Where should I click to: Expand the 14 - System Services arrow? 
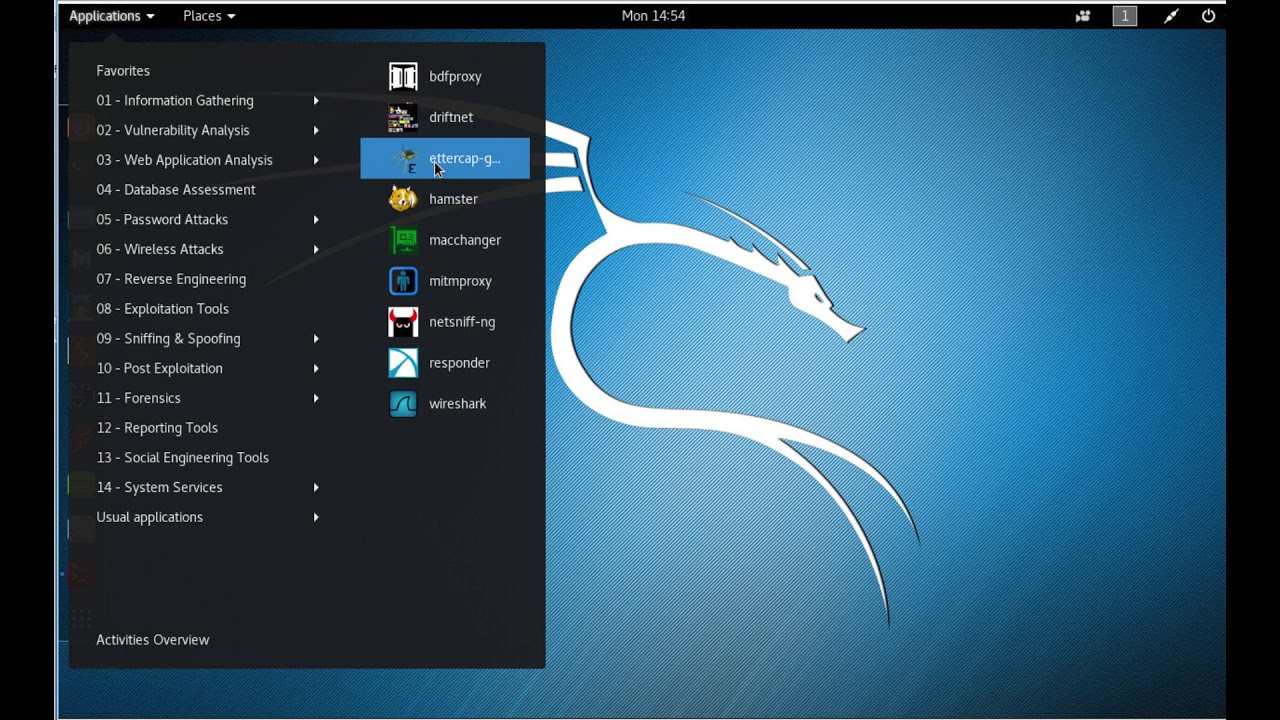pyautogui.click(x=316, y=487)
